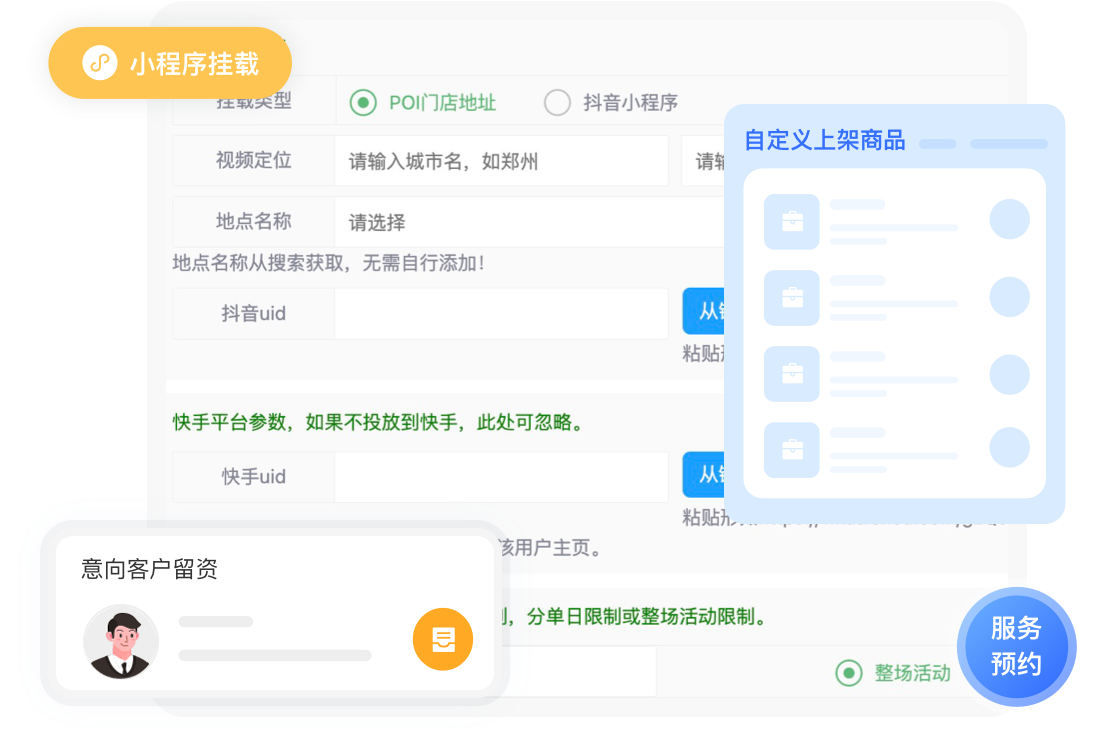Click the 自定义上架商品 panel title
1114x748 pixels.
[825, 140]
